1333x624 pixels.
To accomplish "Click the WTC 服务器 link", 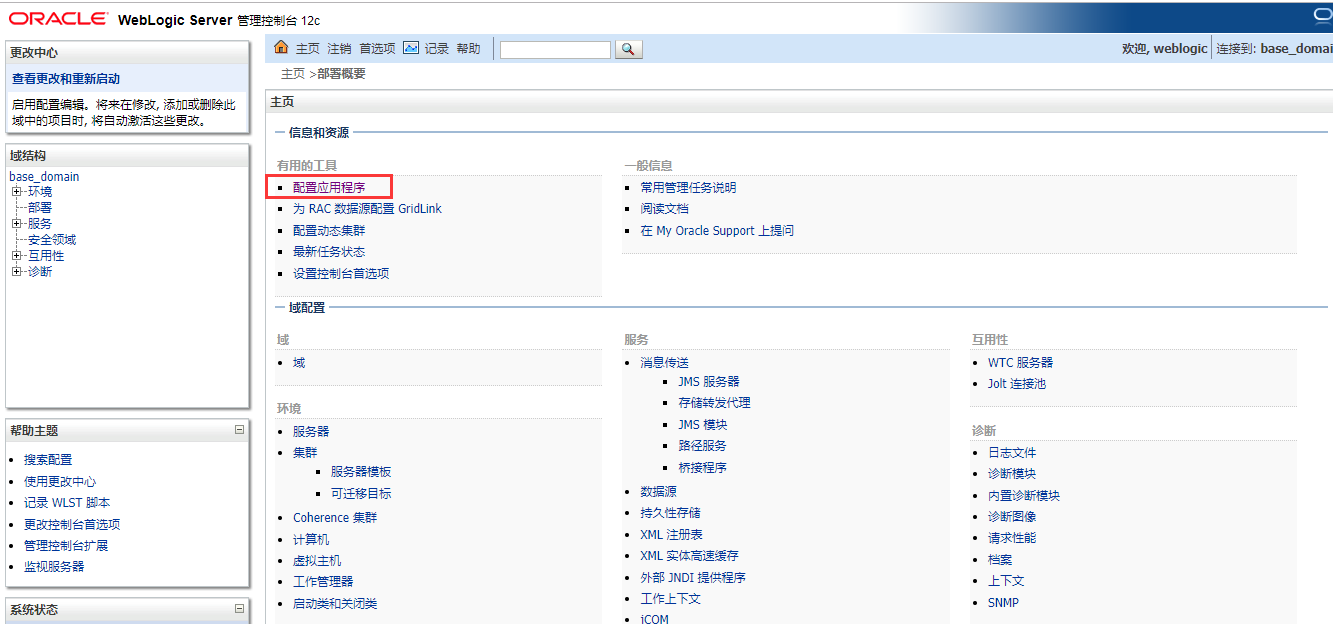I will pyautogui.click(x=1020, y=363).
